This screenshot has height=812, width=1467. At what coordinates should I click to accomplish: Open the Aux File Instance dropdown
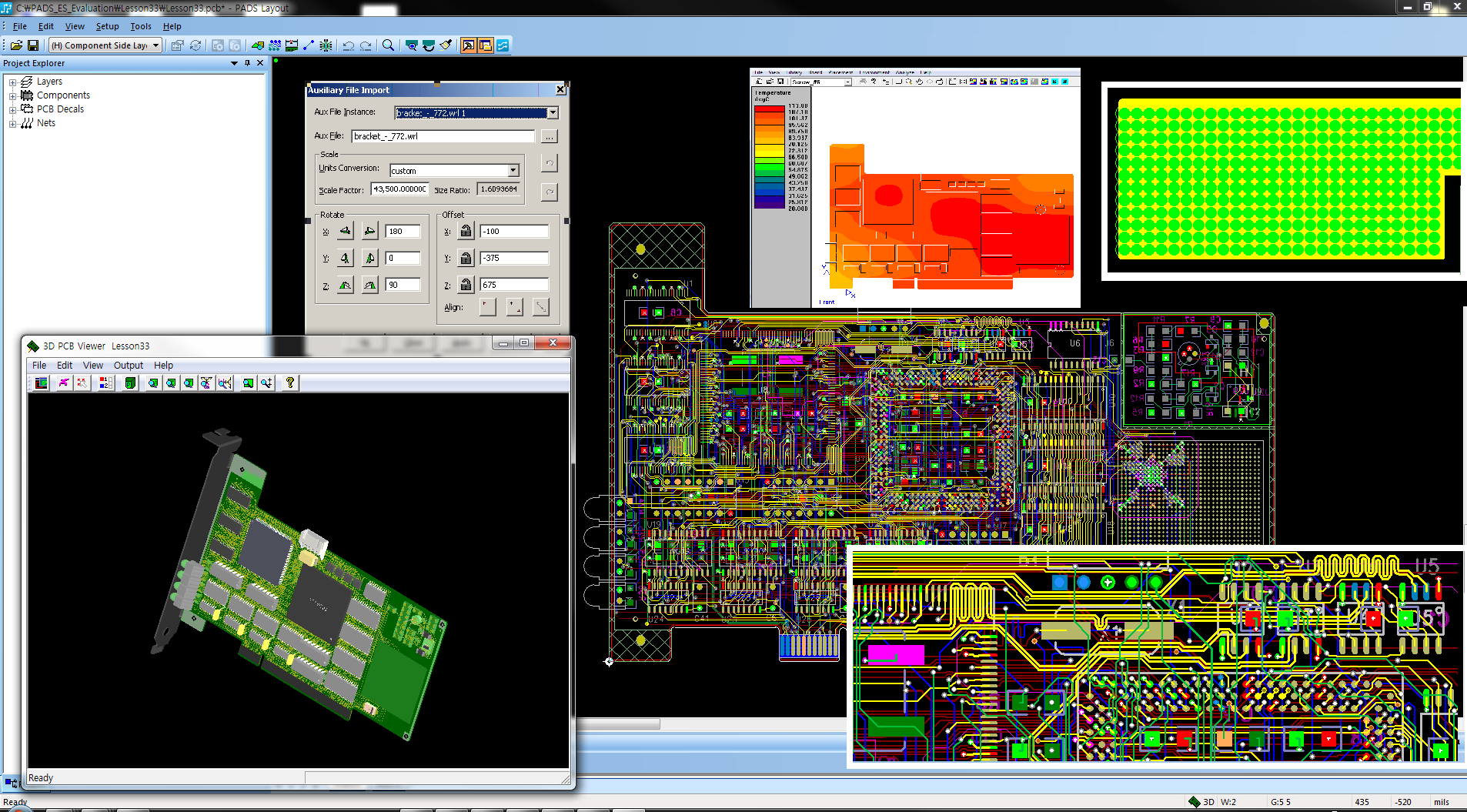[553, 113]
